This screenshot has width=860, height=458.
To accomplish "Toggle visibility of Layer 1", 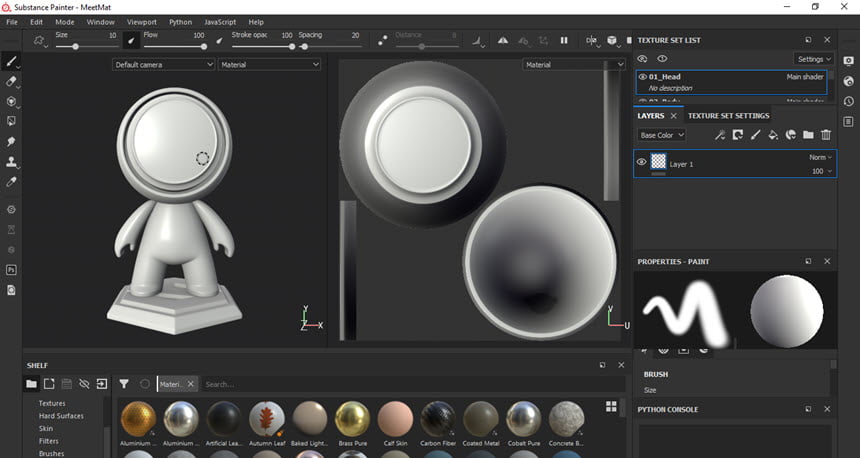I will [x=641, y=162].
